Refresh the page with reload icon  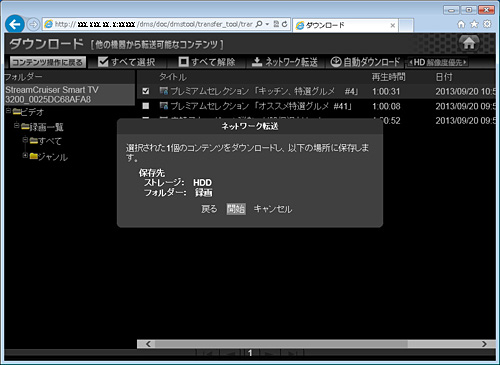(284, 24)
